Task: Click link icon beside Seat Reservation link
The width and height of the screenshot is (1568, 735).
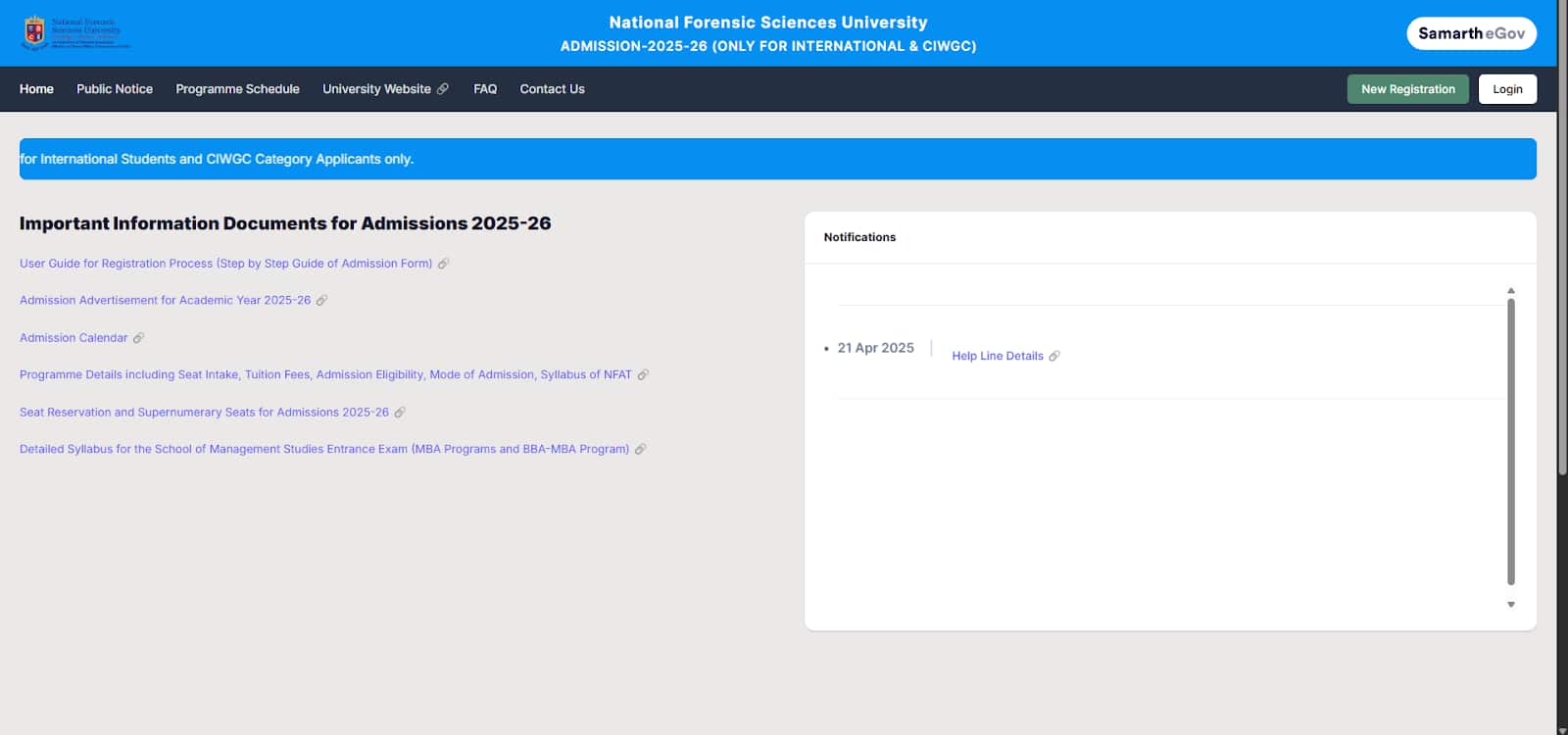Action: pyautogui.click(x=400, y=413)
